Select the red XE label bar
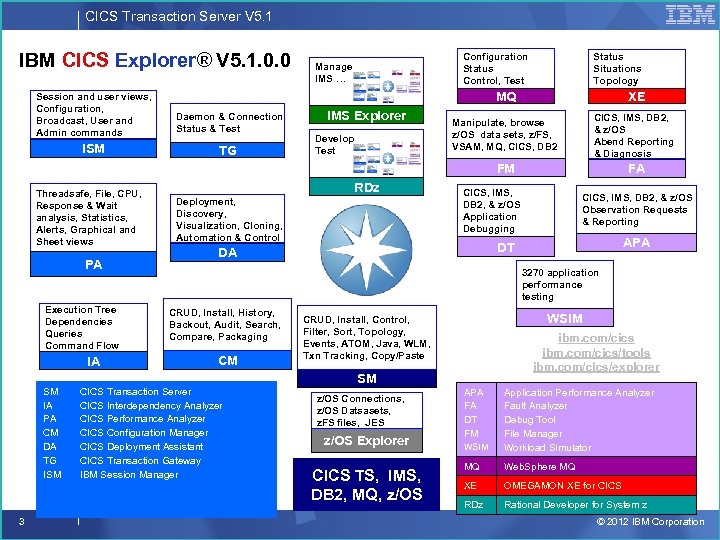This screenshot has height=540, width=720. 636,96
